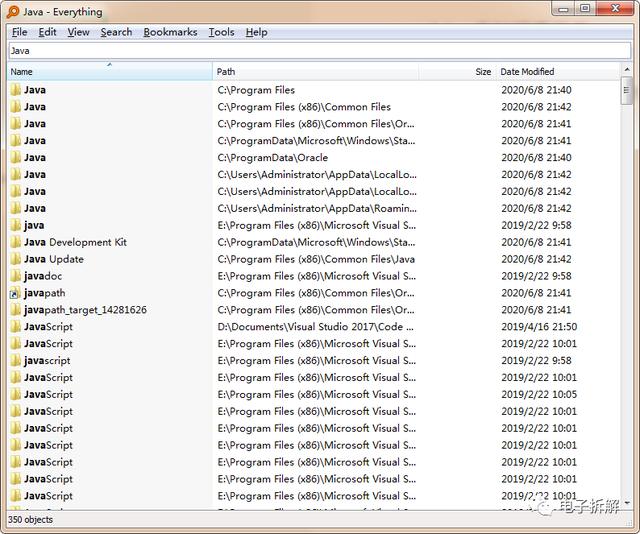Viewport: 640px width, 534px height.
Task: Open the Tools menu
Action: 222,32
